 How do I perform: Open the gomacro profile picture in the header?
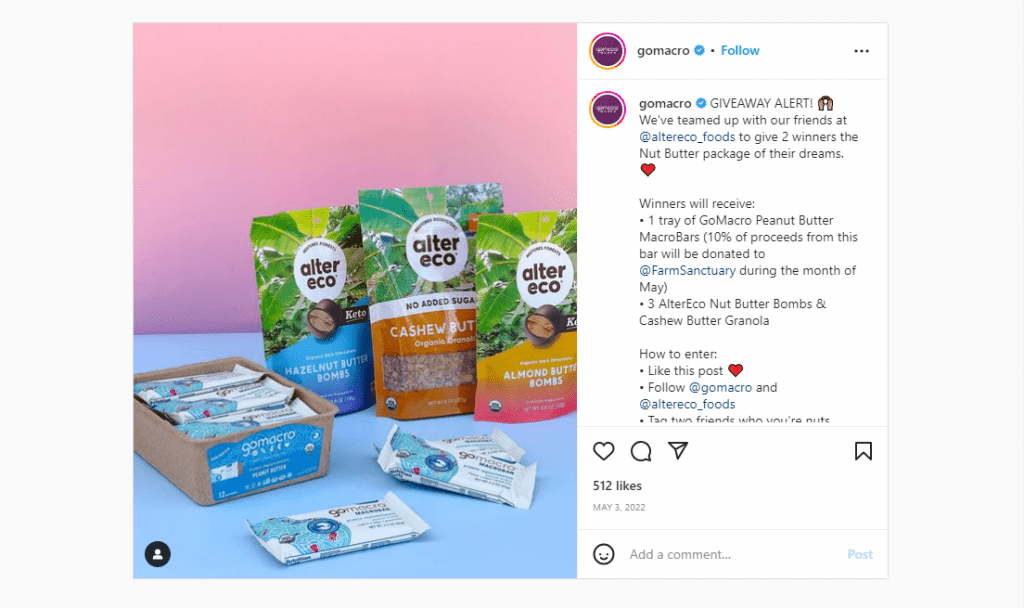pyautogui.click(x=607, y=51)
